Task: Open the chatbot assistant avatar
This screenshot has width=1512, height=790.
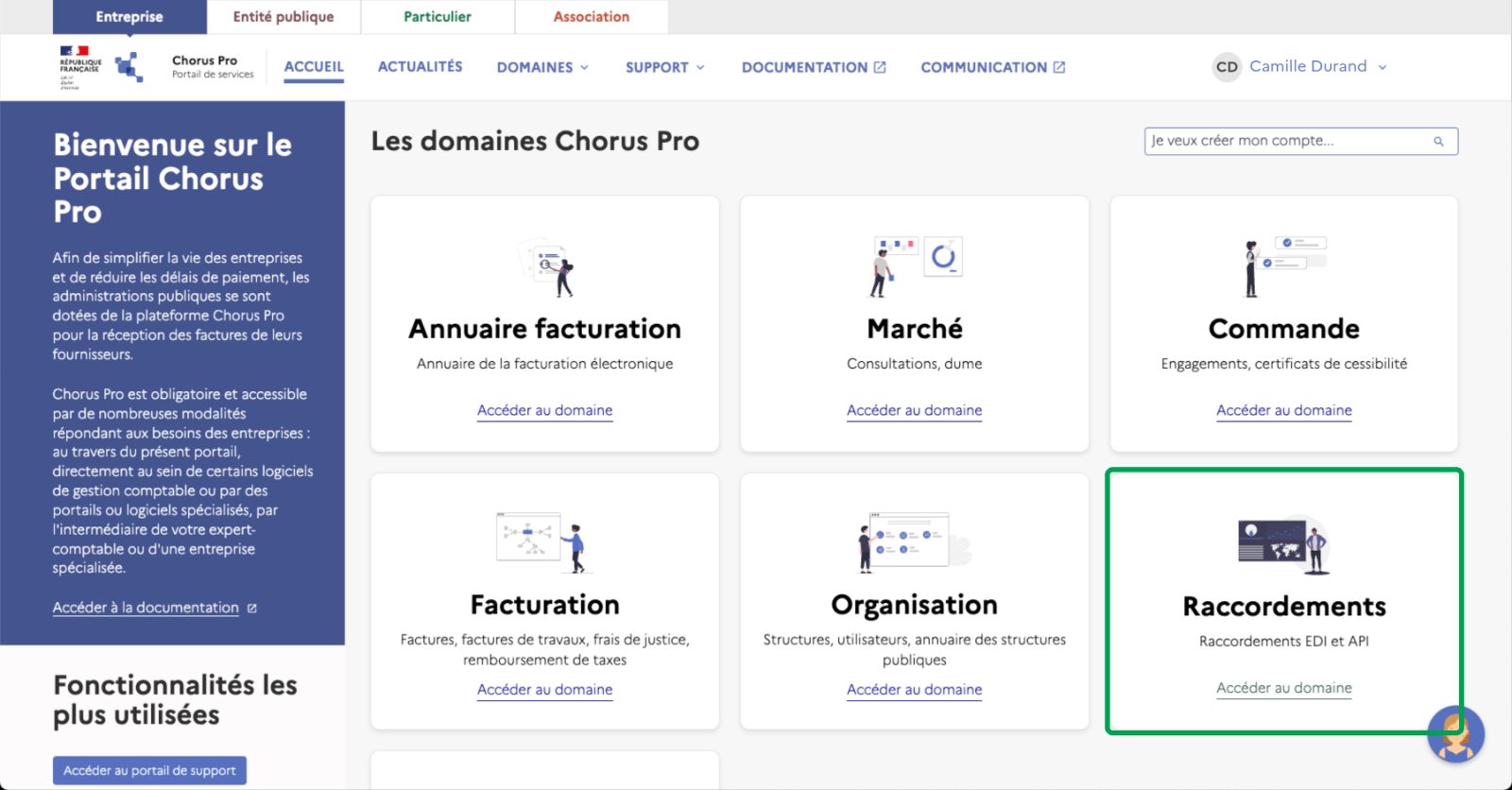Action: (x=1455, y=734)
